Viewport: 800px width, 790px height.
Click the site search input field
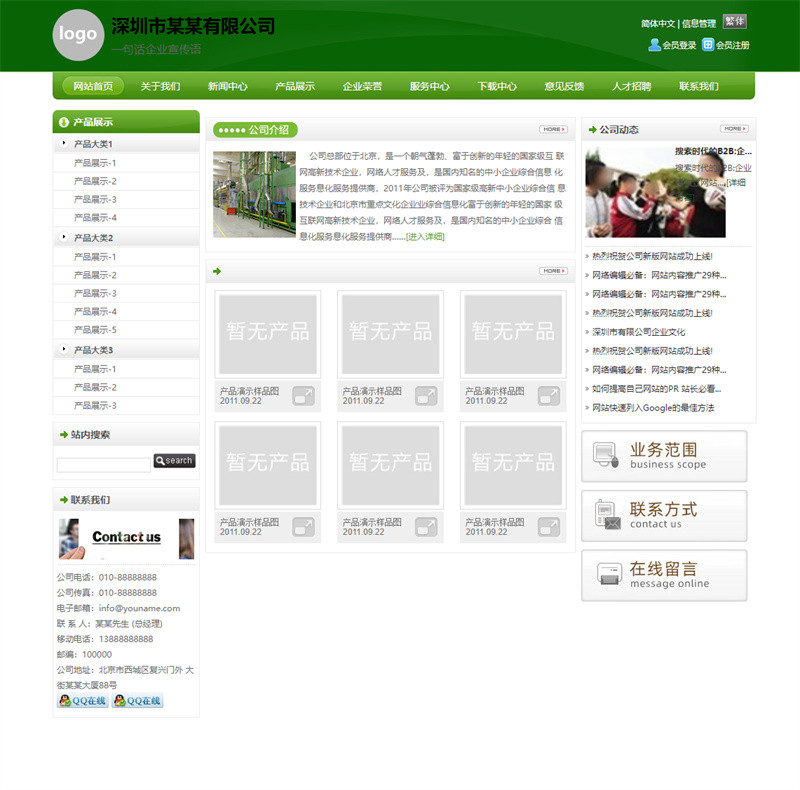coord(104,465)
